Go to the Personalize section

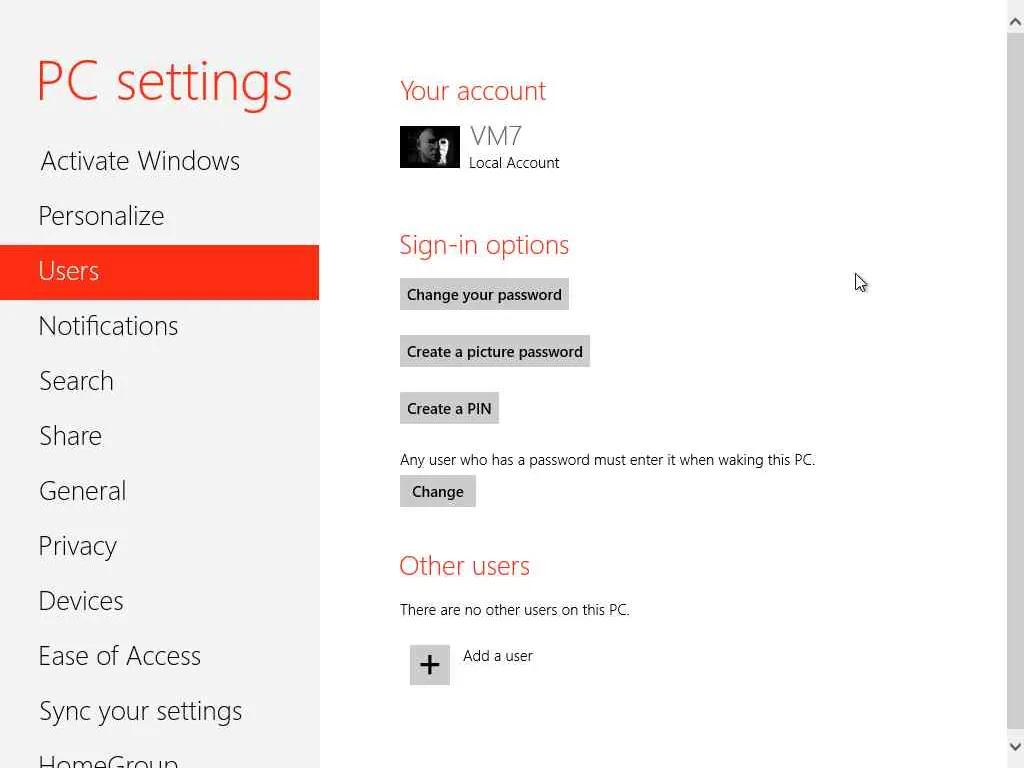click(x=101, y=216)
